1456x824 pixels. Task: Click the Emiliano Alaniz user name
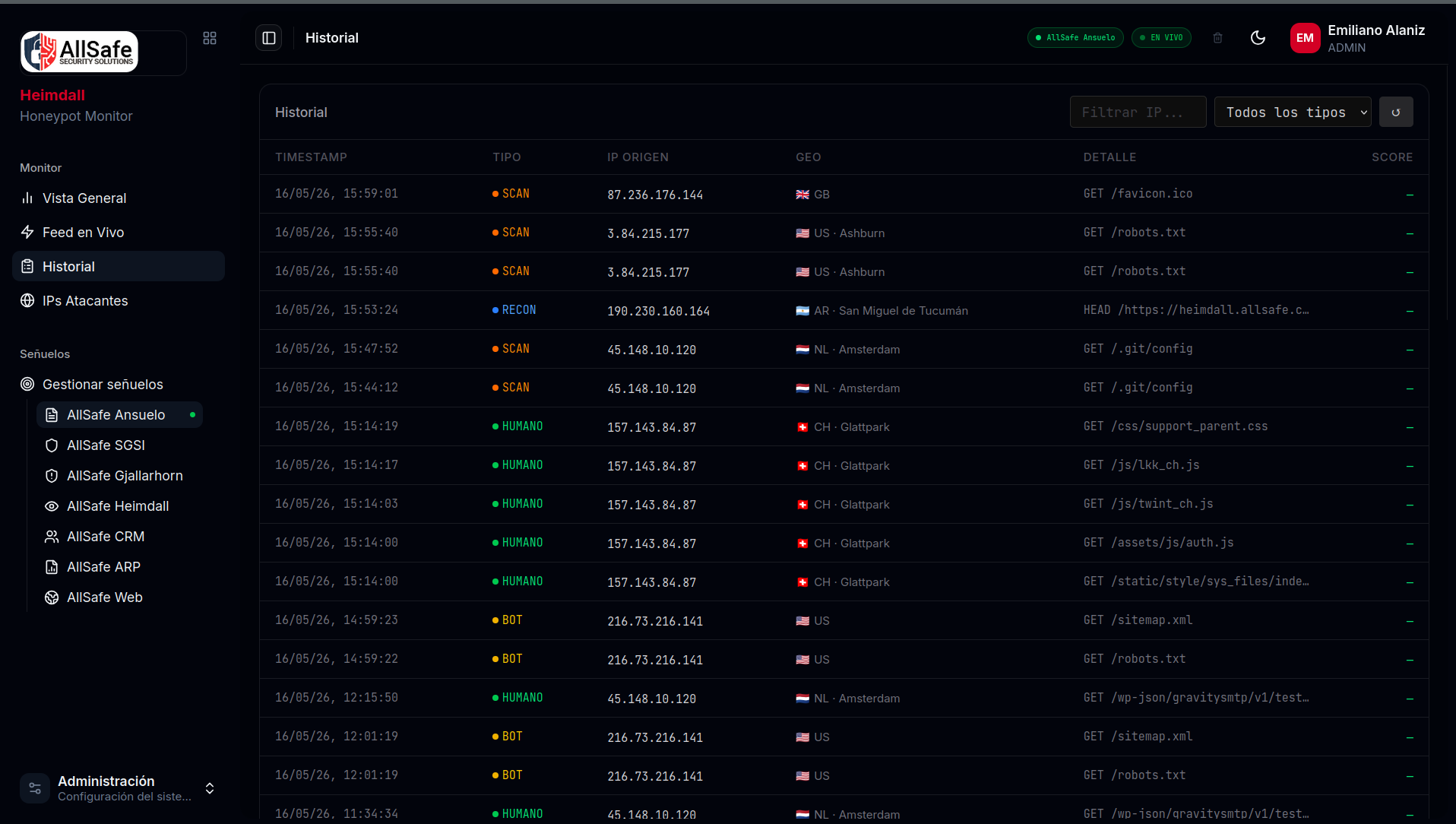click(1376, 30)
